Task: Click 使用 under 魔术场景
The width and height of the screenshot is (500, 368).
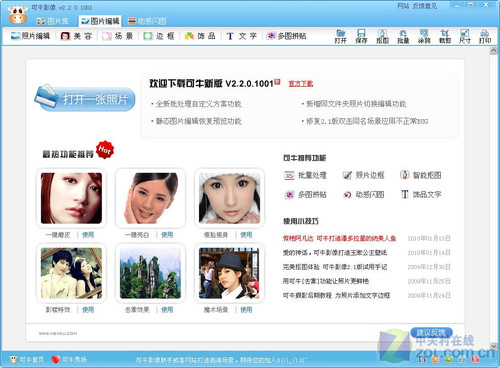Action: (x=246, y=310)
